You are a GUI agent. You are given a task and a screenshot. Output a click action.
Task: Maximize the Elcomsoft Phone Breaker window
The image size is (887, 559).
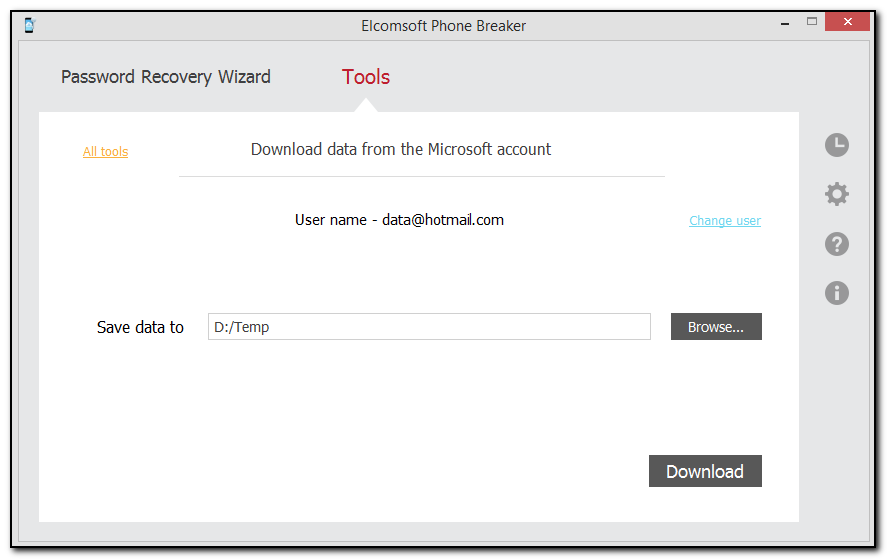pos(812,22)
